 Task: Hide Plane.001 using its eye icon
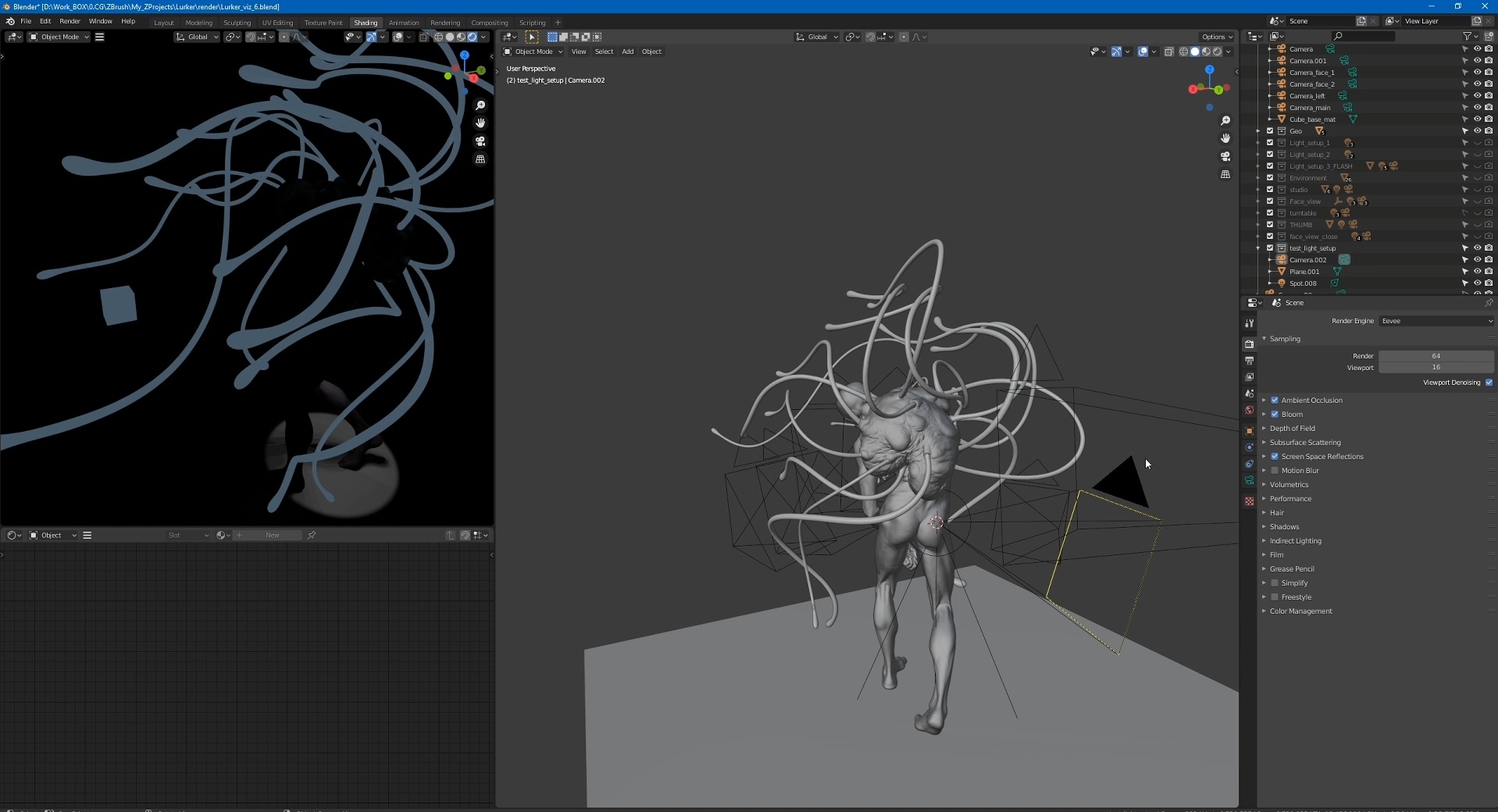tap(1477, 272)
